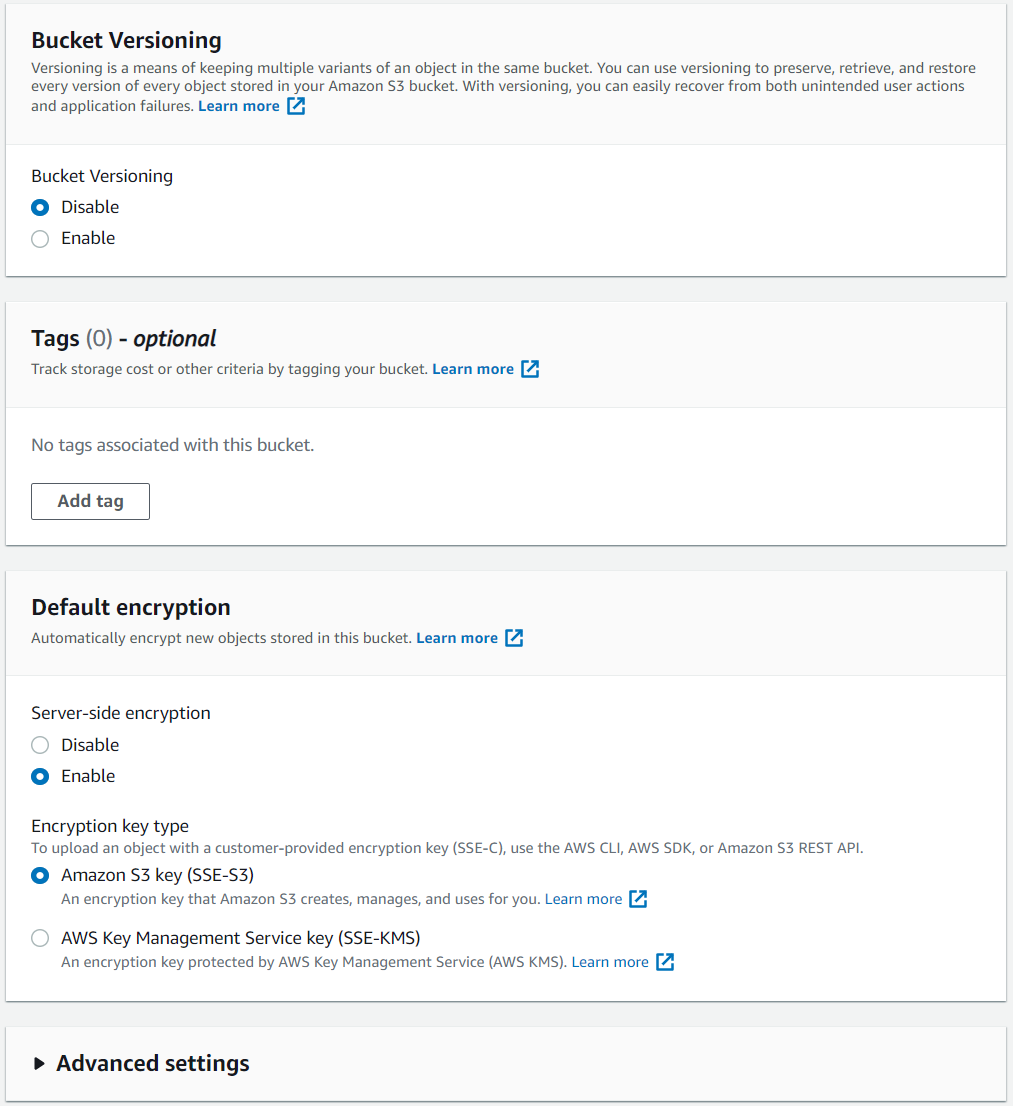Select Disable under Bucket Versioning
Image resolution: width=1013 pixels, height=1106 pixels.
(40, 207)
